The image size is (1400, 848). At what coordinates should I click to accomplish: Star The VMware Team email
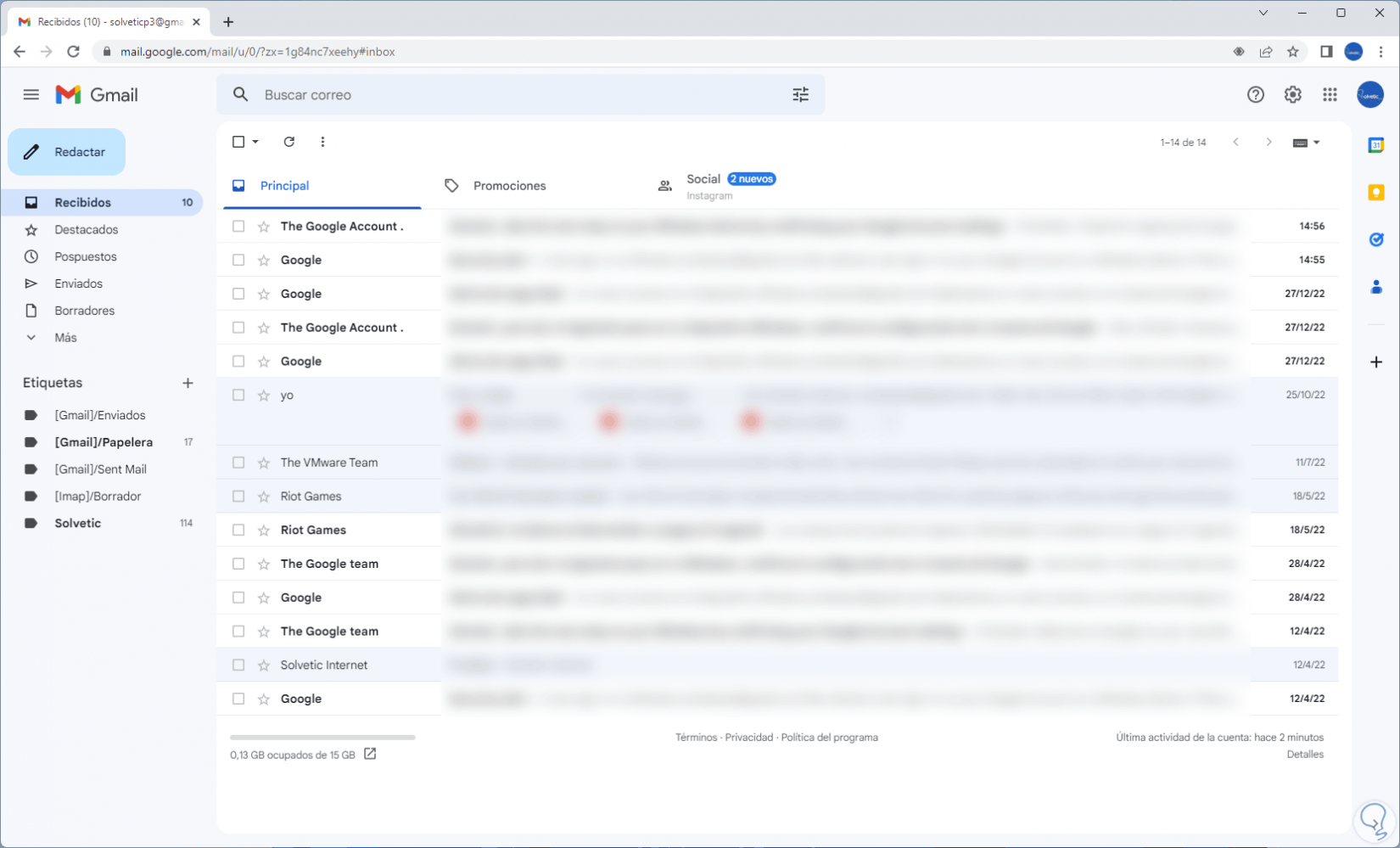click(x=264, y=463)
